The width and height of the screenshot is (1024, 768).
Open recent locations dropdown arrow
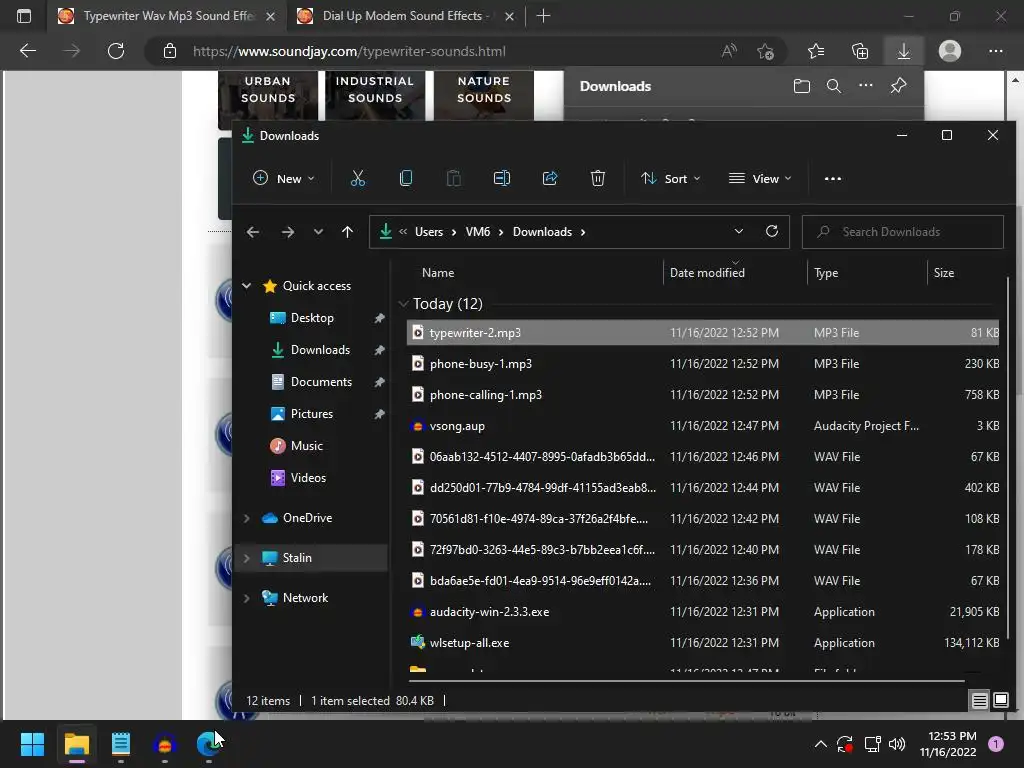pos(318,232)
